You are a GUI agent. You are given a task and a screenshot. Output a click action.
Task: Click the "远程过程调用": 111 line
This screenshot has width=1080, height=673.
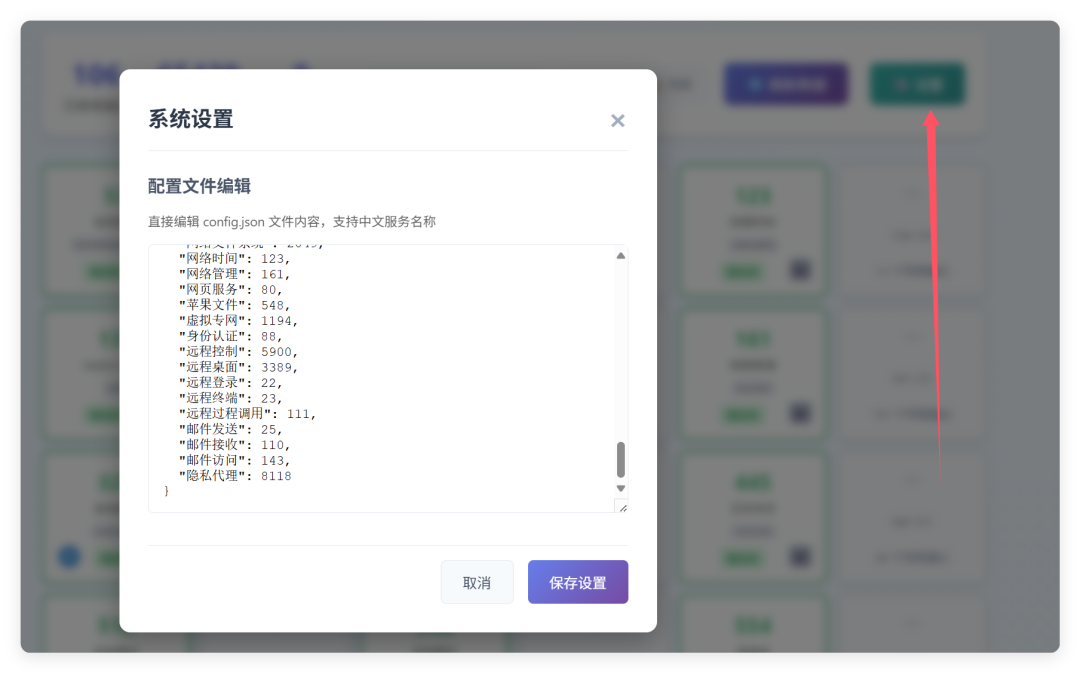click(x=247, y=413)
